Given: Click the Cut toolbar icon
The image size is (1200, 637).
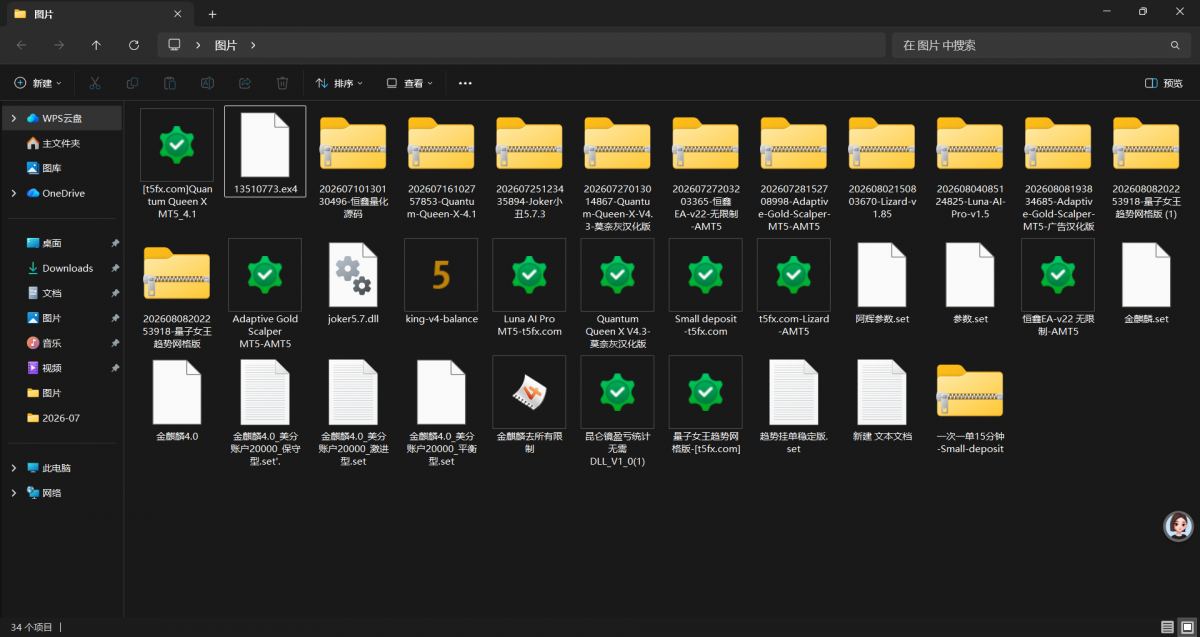Looking at the screenshot, I should (95, 83).
